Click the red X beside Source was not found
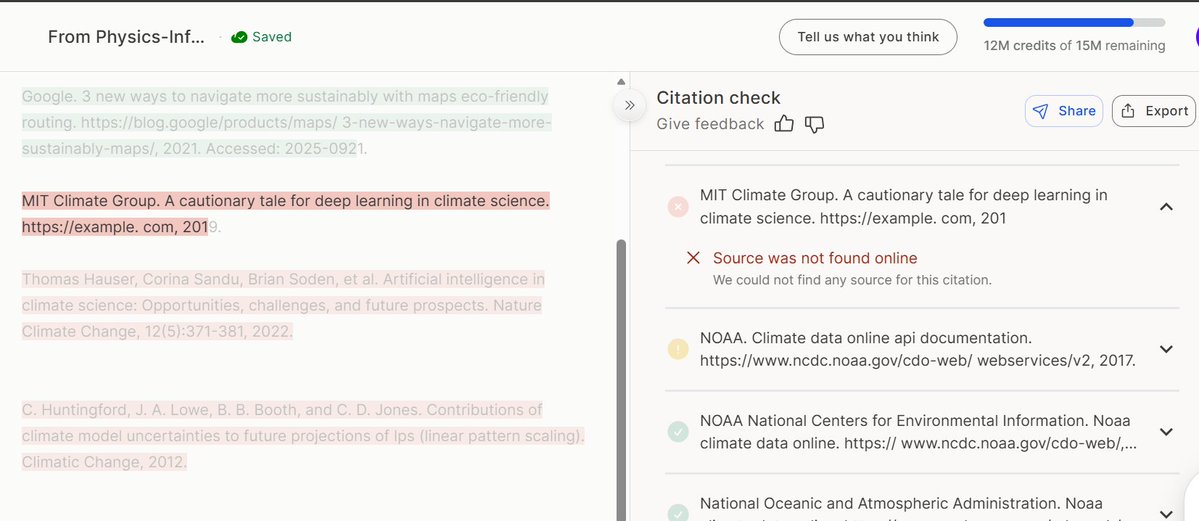Viewport: 1199px width, 521px height. point(694,258)
